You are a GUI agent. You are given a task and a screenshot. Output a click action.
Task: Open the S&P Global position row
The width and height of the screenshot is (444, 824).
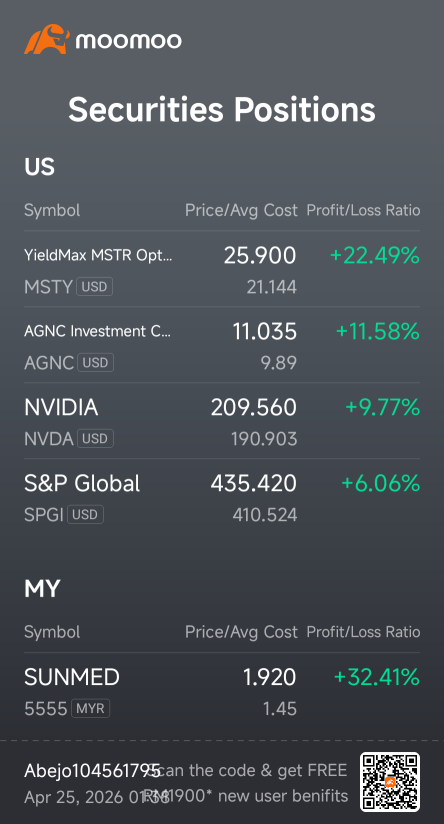pyautogui.click(x=222, y=497)
